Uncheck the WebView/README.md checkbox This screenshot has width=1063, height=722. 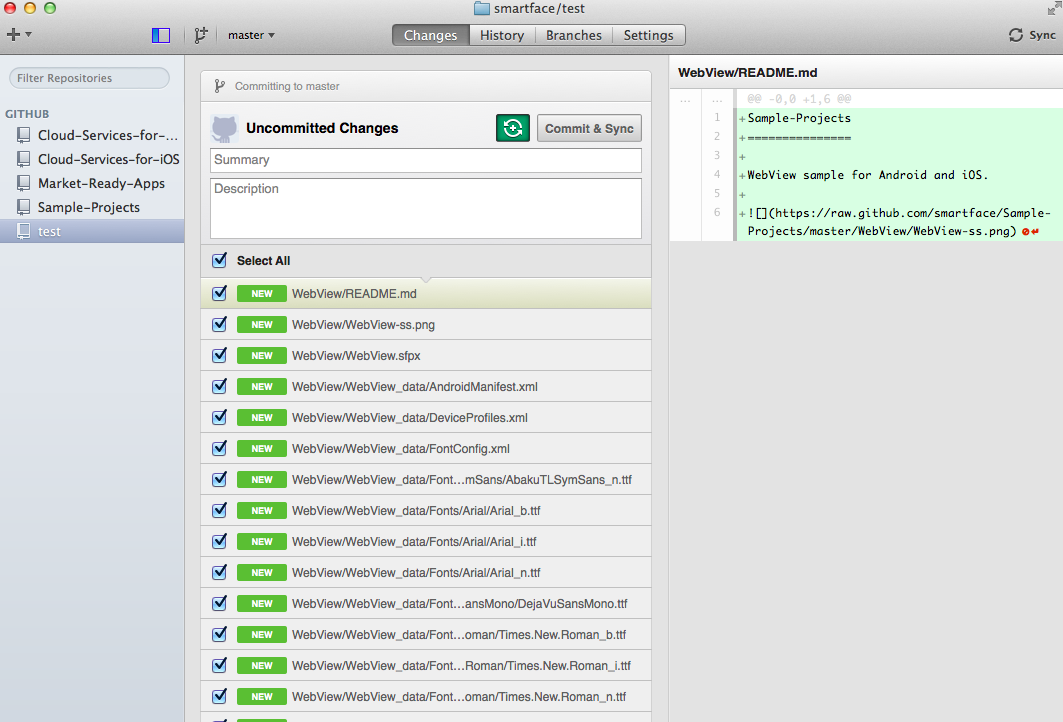click(219, 293)
